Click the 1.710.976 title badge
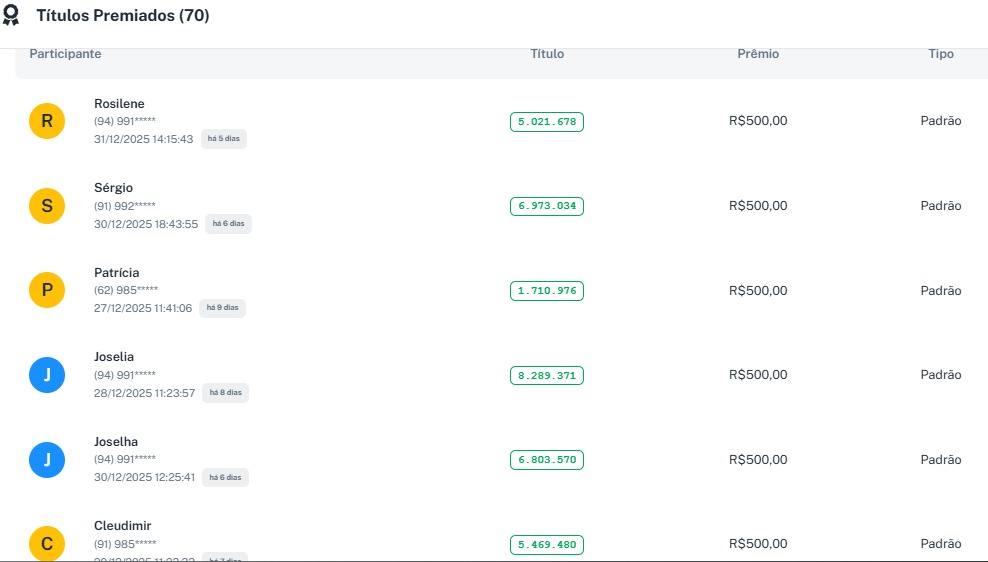The image size is (988, 562). click(547, 291)
